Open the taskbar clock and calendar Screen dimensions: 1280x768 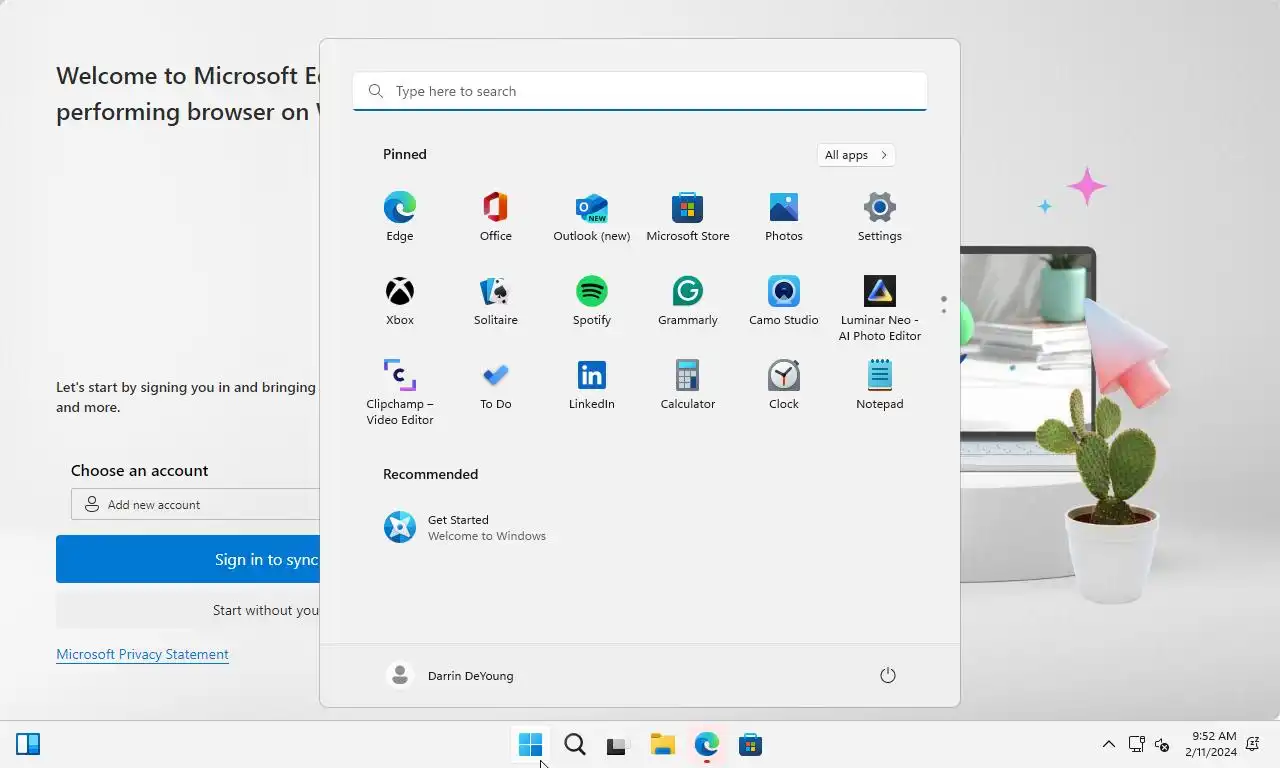(1211, 744)
